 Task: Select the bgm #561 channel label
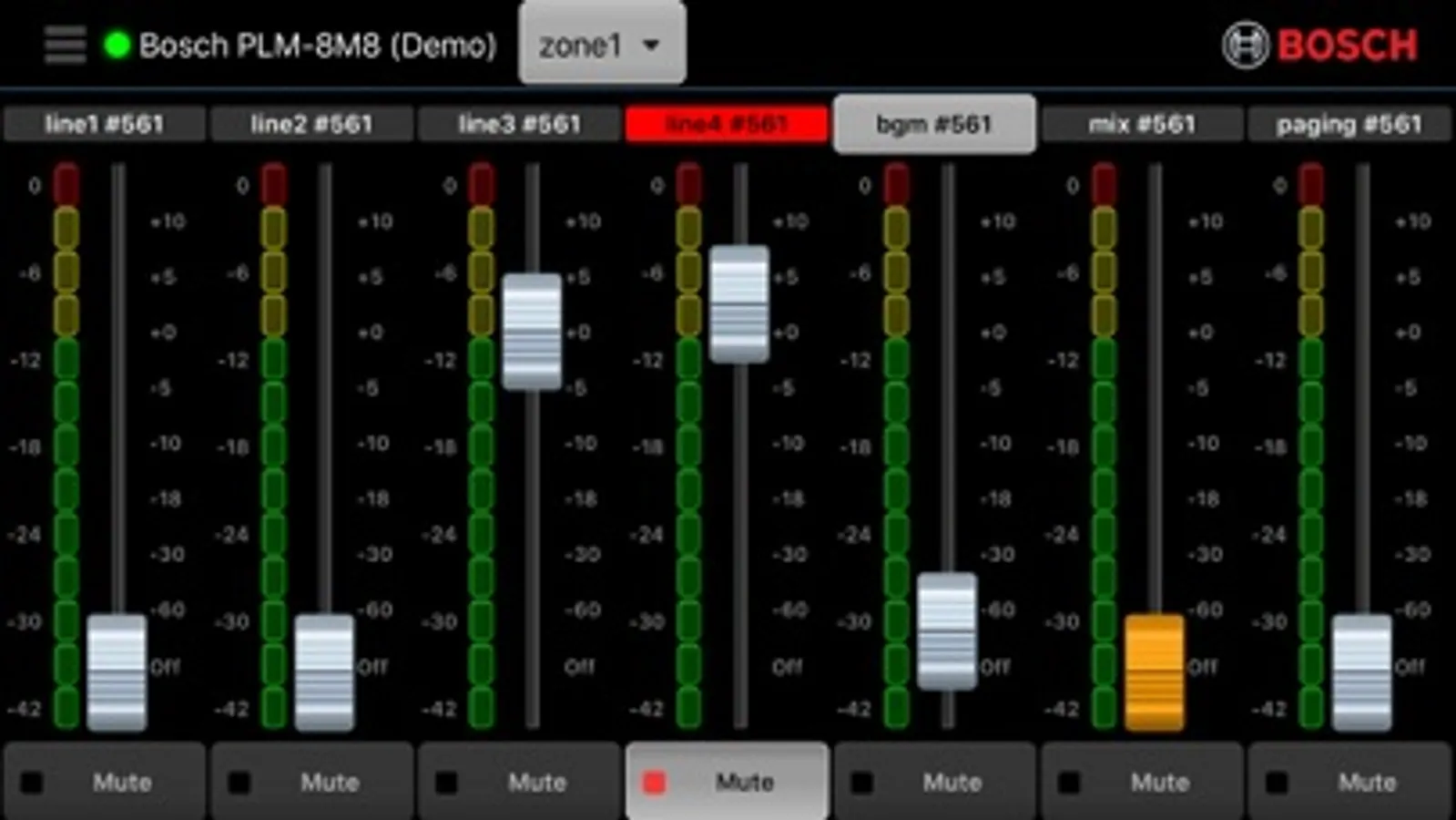tap(934, 124)
